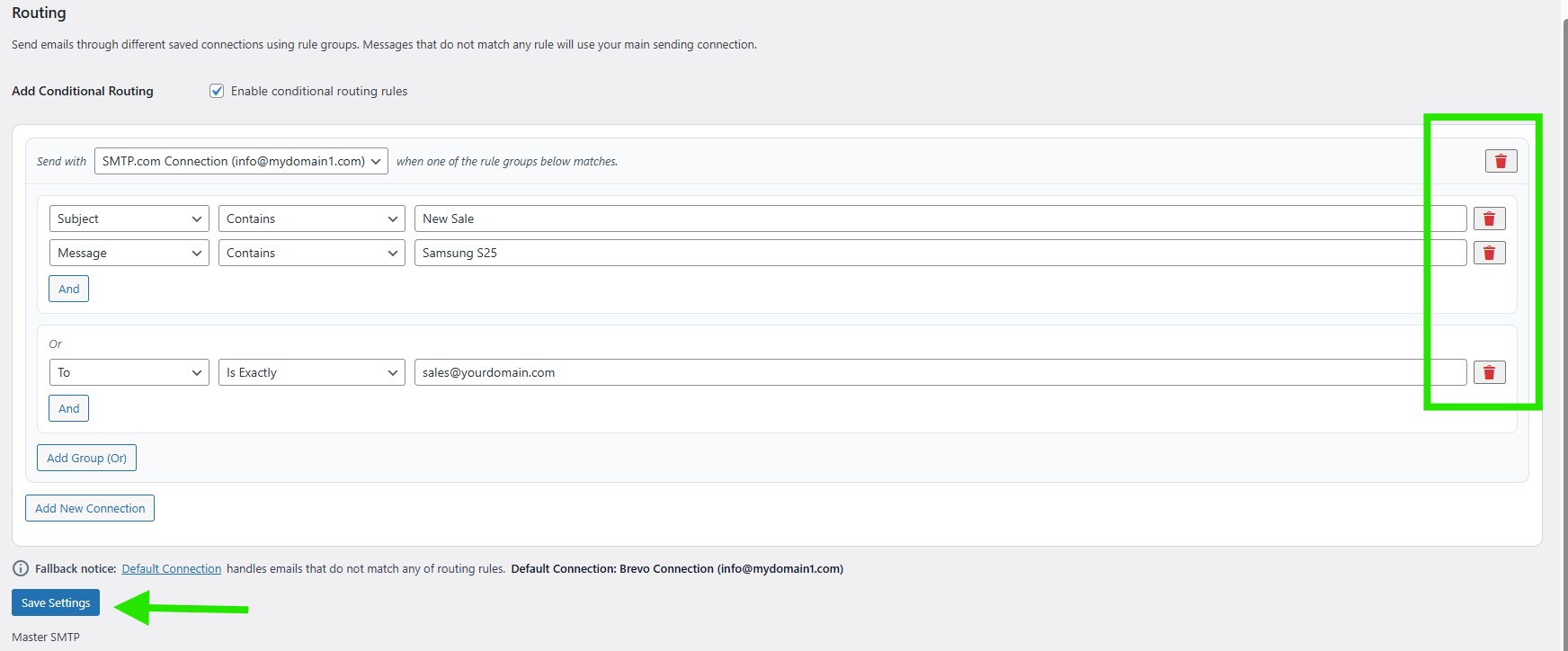
Task: Delete the To is exactly rule
Action: (1489, 372)
